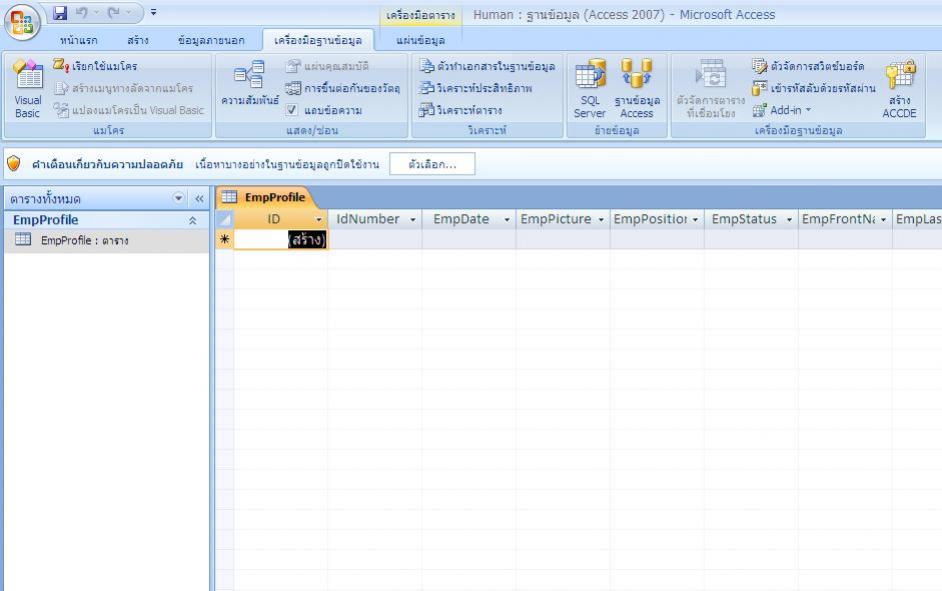Image resolution: width=942 pixels, height=591 pixels.
Task: Redo using the quick access toolbar arrow
Action: [x=114, y=13]
